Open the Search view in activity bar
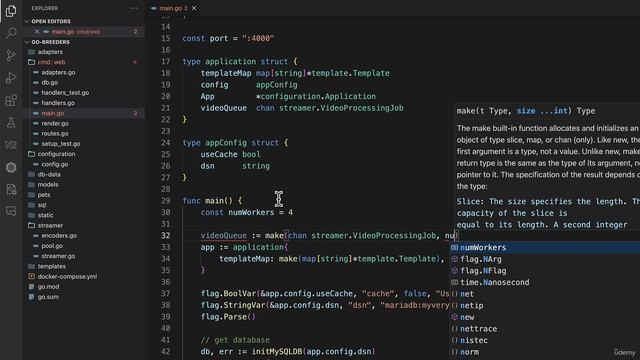The height and width of the screenshot is (360, 640). click(x=11, y=33)
